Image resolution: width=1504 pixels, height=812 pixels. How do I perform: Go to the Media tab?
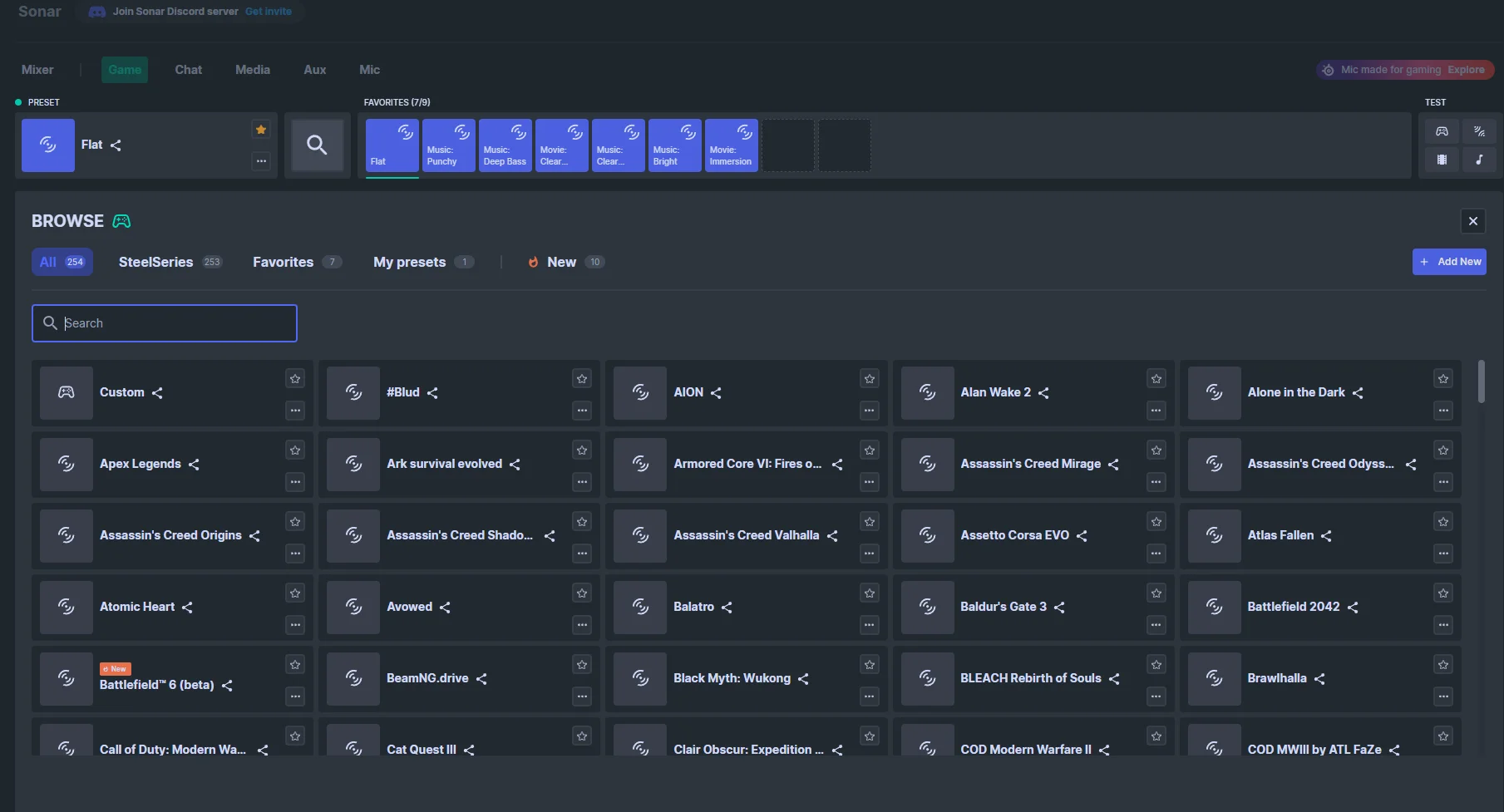pos(253,70)
